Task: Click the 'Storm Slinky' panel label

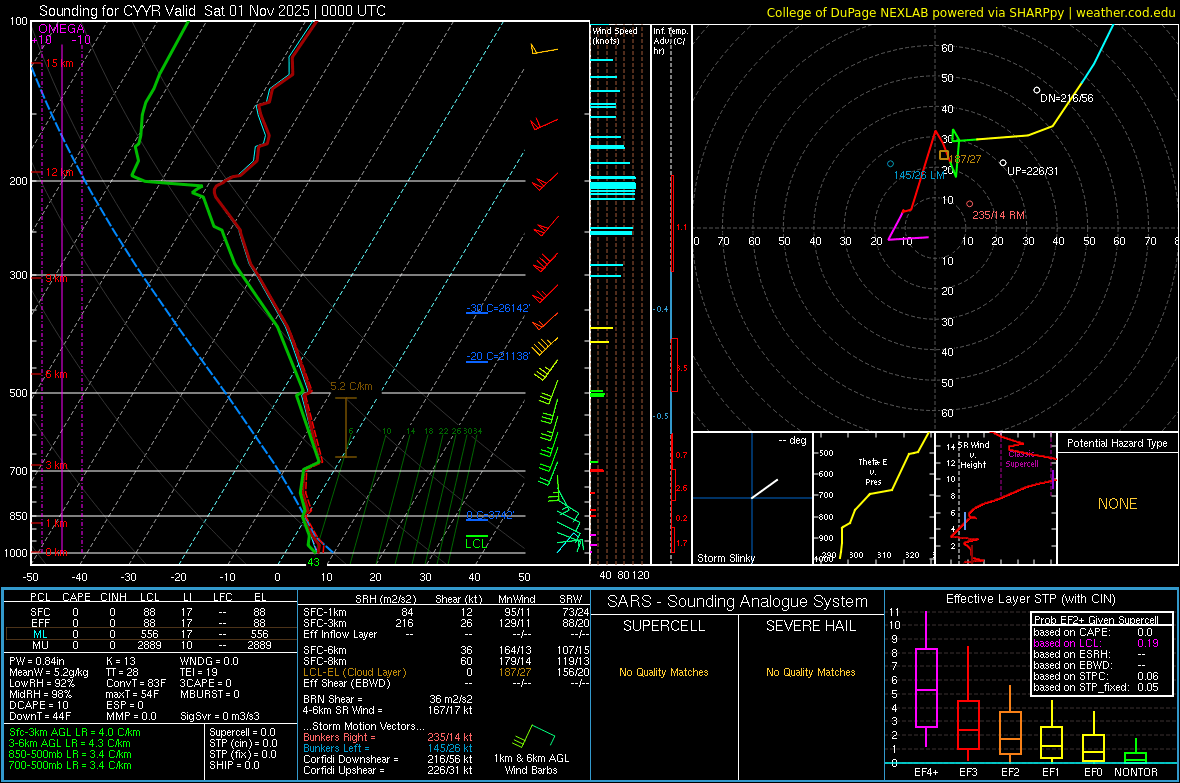Action: [x=725, y=558]
